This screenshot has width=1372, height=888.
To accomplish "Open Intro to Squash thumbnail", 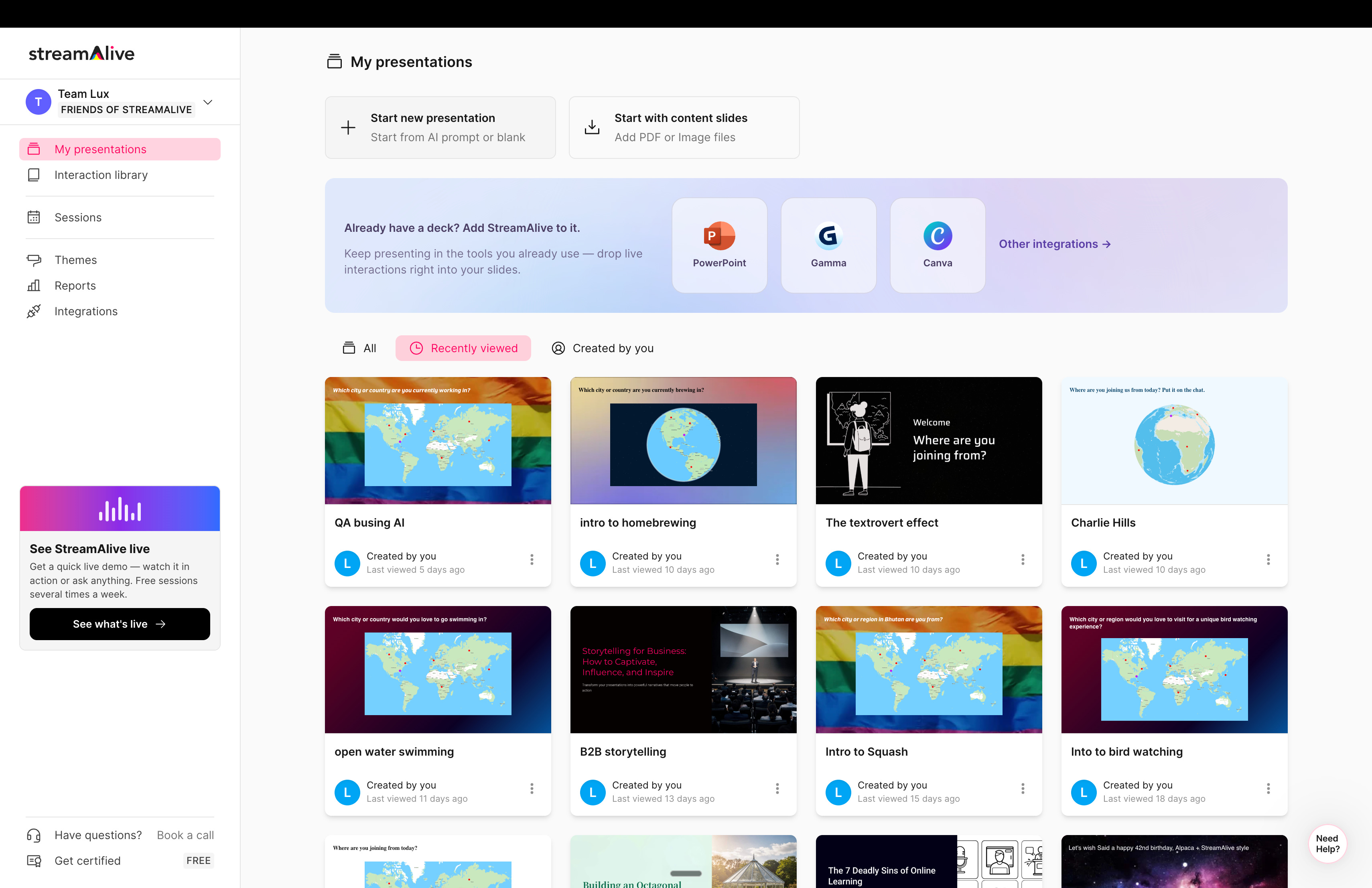I will [x=929, y=669].
